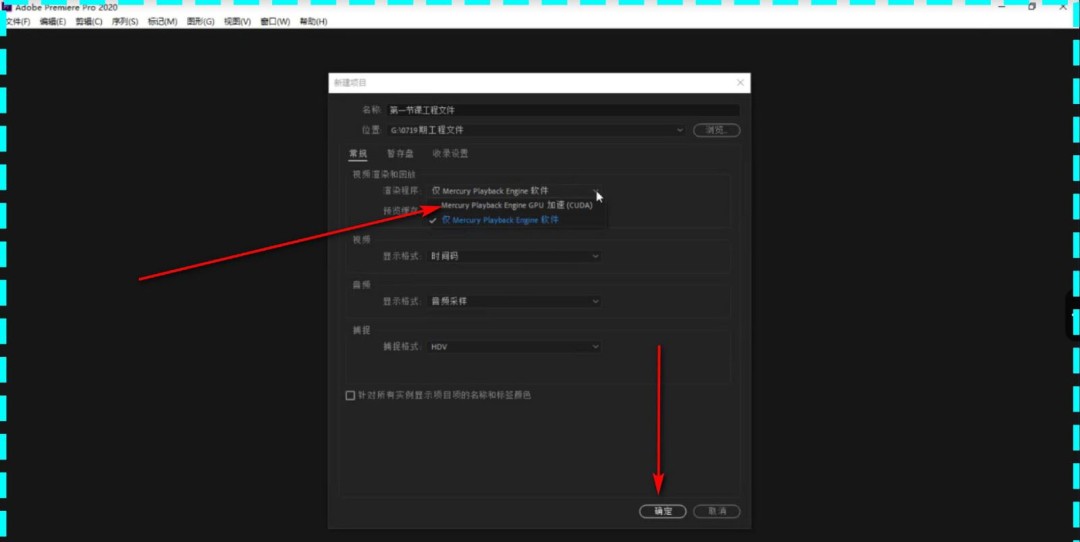
Task: Select Mercury Playback Engine GPU 加速 (CUDA)
Action: (517, 205)
